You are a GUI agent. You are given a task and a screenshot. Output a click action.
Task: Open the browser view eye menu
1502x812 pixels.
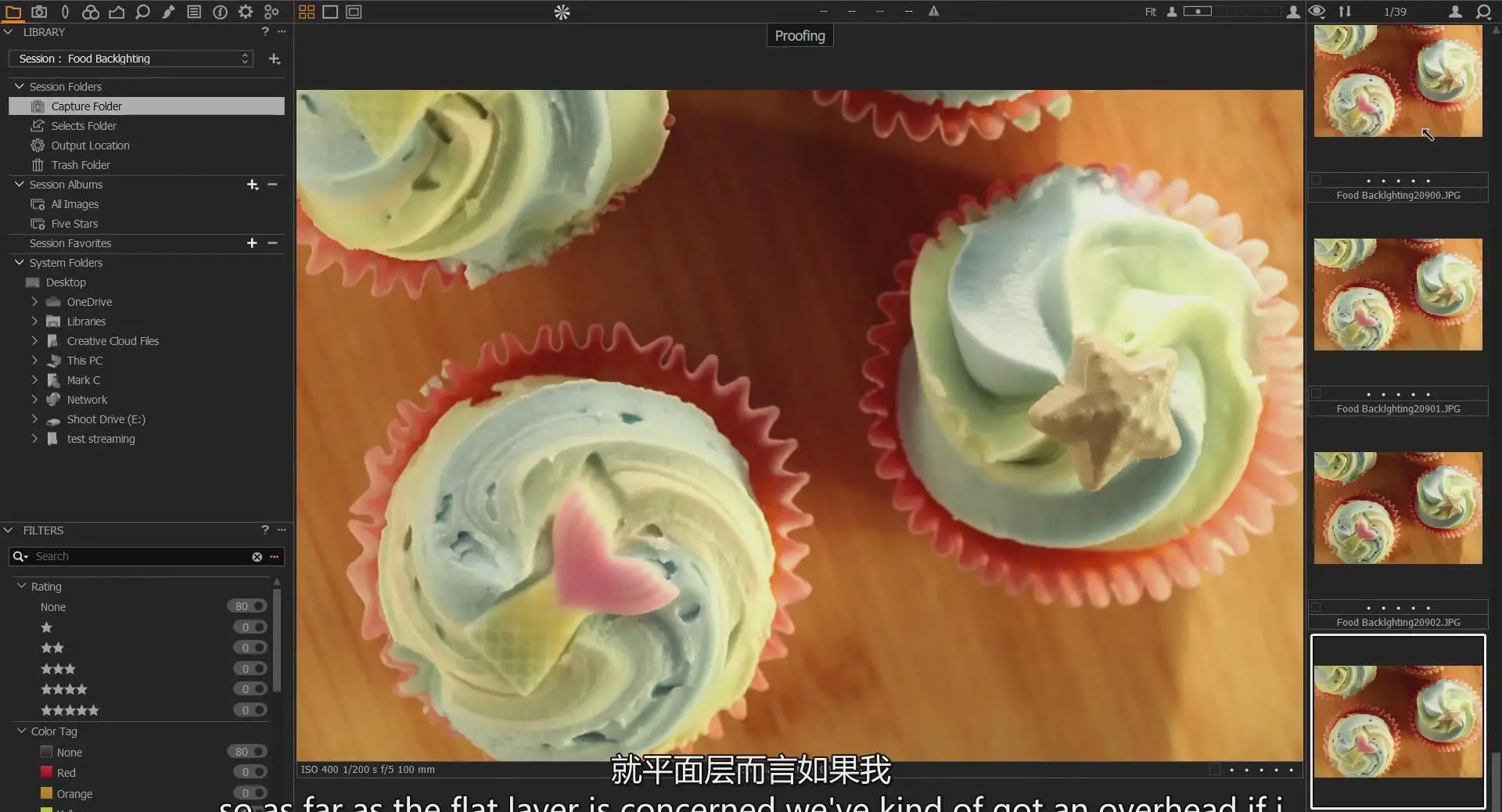click(1317, 11)
